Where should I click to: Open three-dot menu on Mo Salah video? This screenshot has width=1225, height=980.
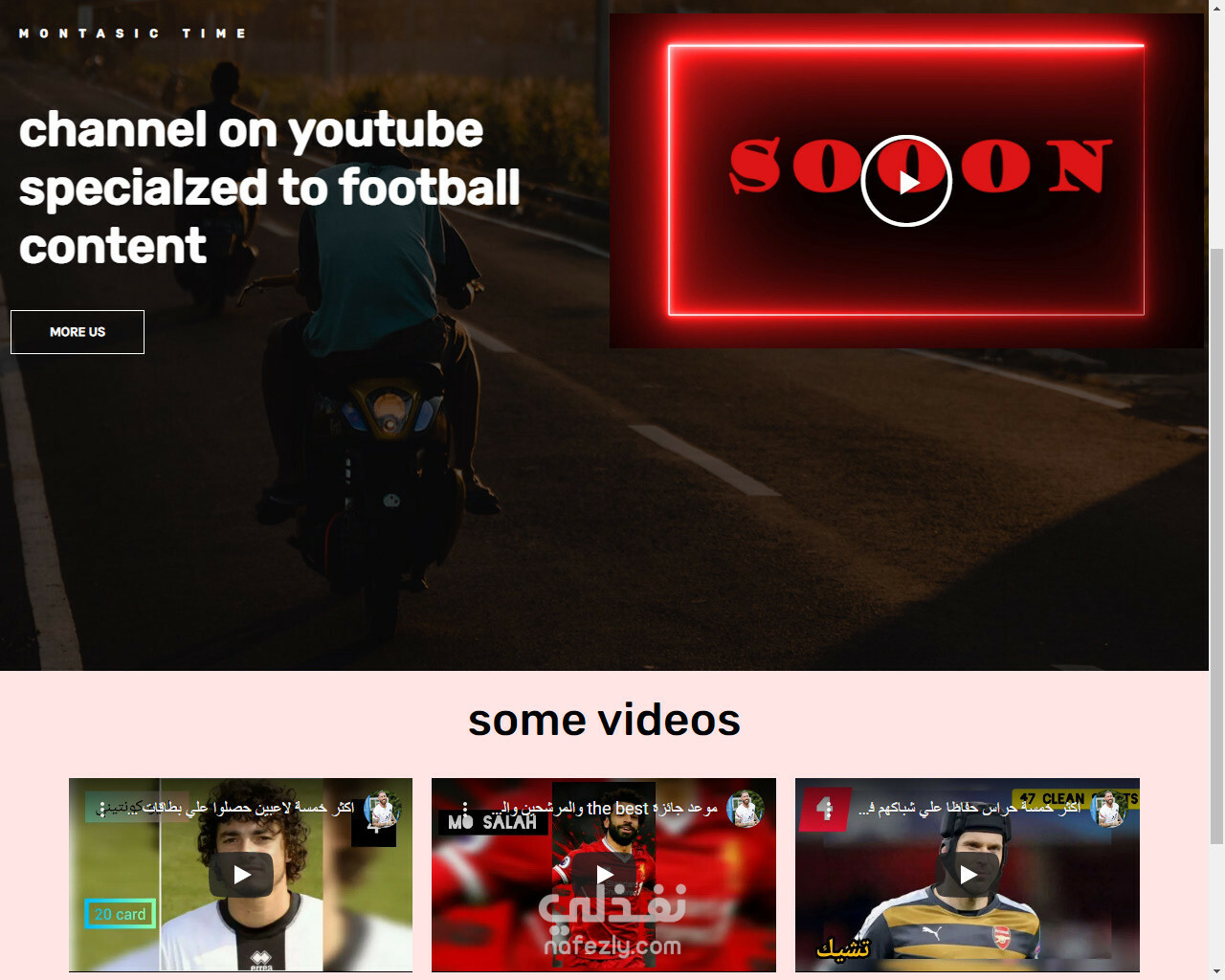click(x=465, y=809)
